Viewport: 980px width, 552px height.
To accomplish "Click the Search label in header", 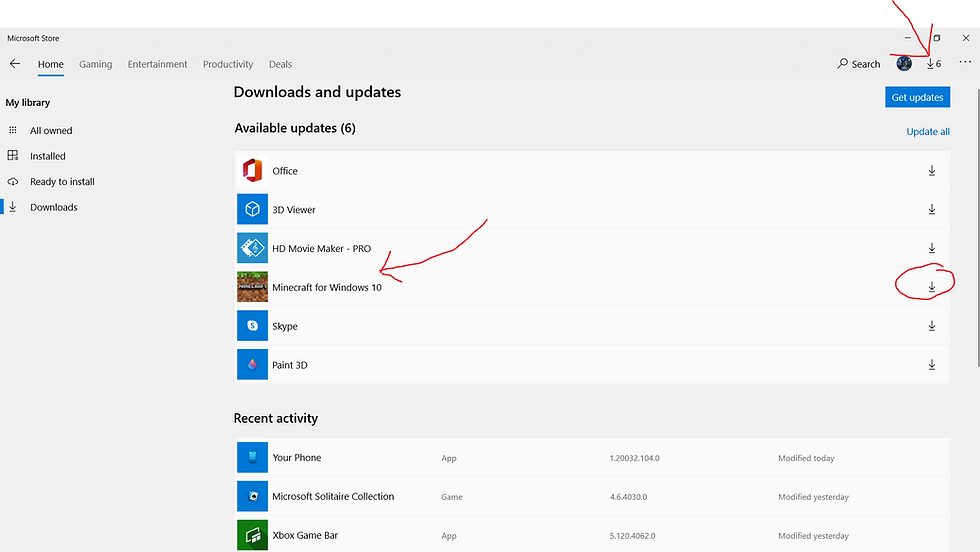I will point(866,64).
